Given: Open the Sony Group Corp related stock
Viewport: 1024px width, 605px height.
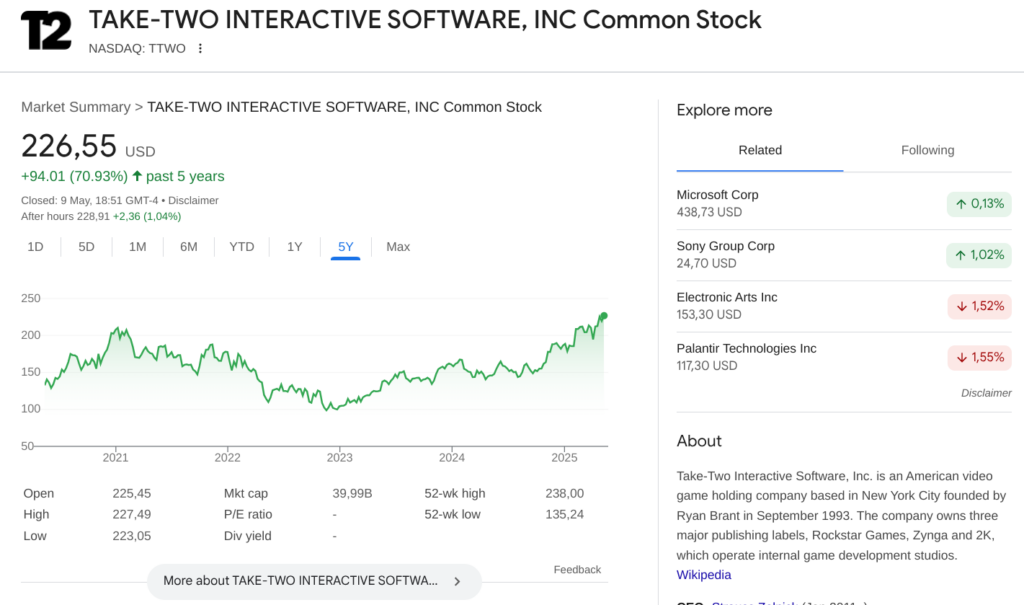Looking at the screenshot, I should click(844, 255).
